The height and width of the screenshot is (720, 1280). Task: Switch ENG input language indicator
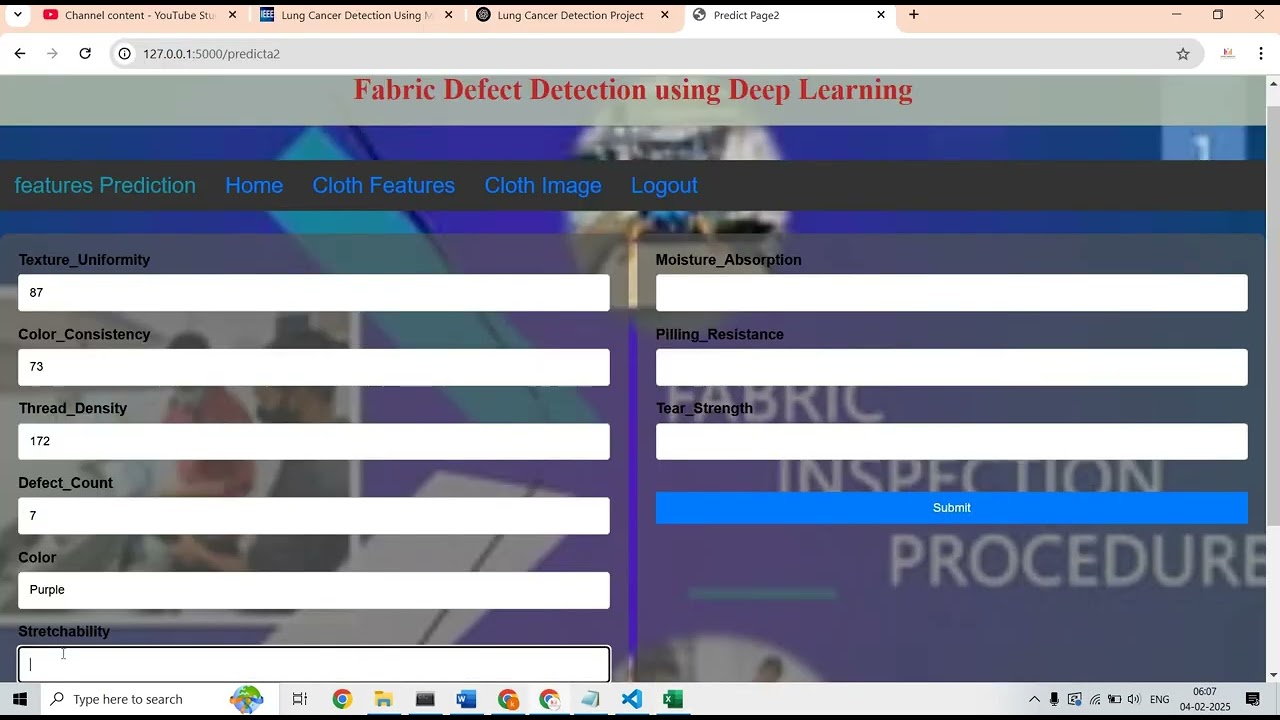1160,699
